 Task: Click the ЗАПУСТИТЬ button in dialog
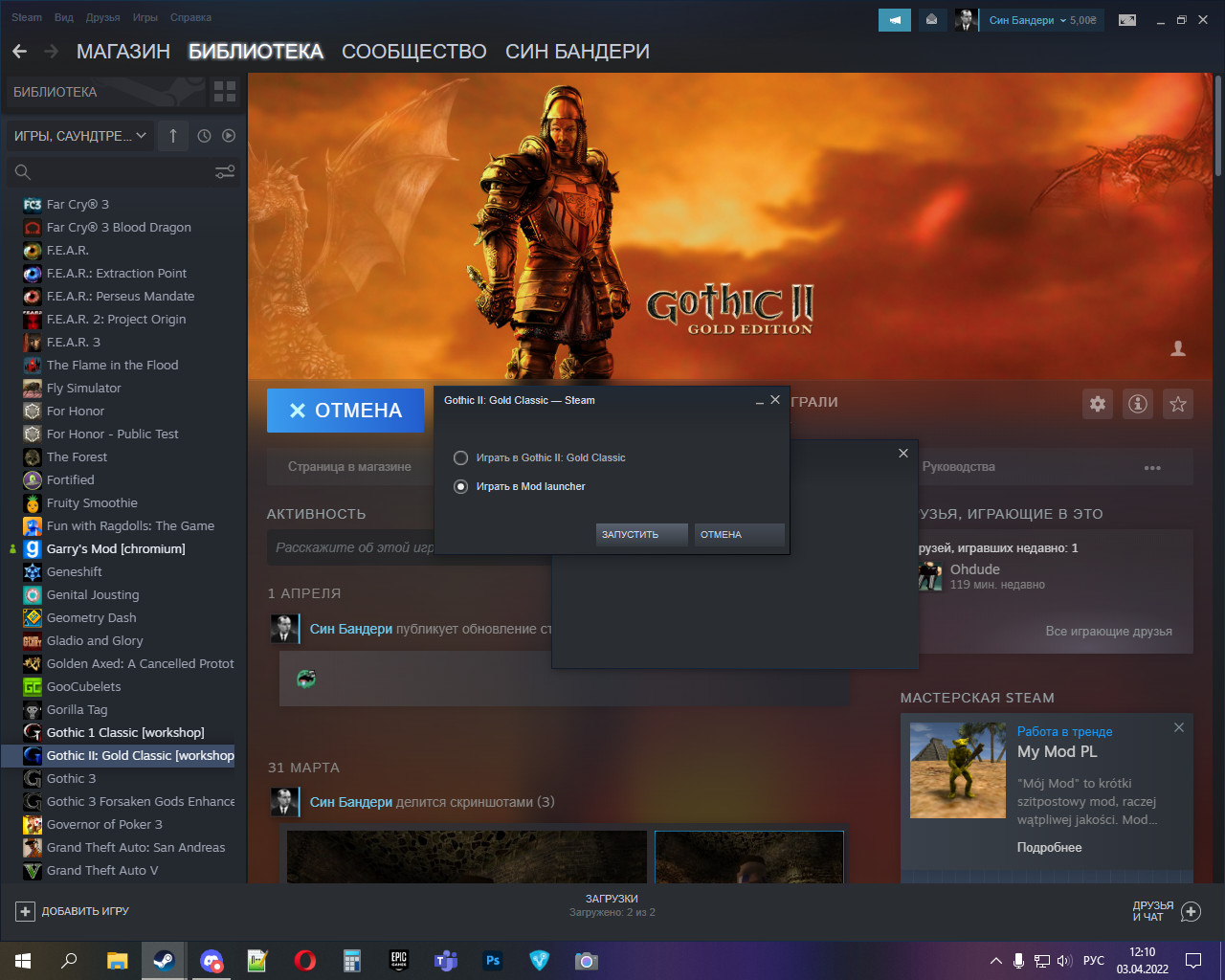tap(641, 534)
